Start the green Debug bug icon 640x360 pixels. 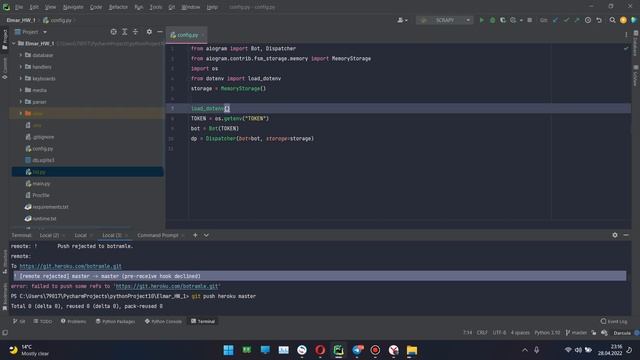pyautogui.click(x=492, y=20)
